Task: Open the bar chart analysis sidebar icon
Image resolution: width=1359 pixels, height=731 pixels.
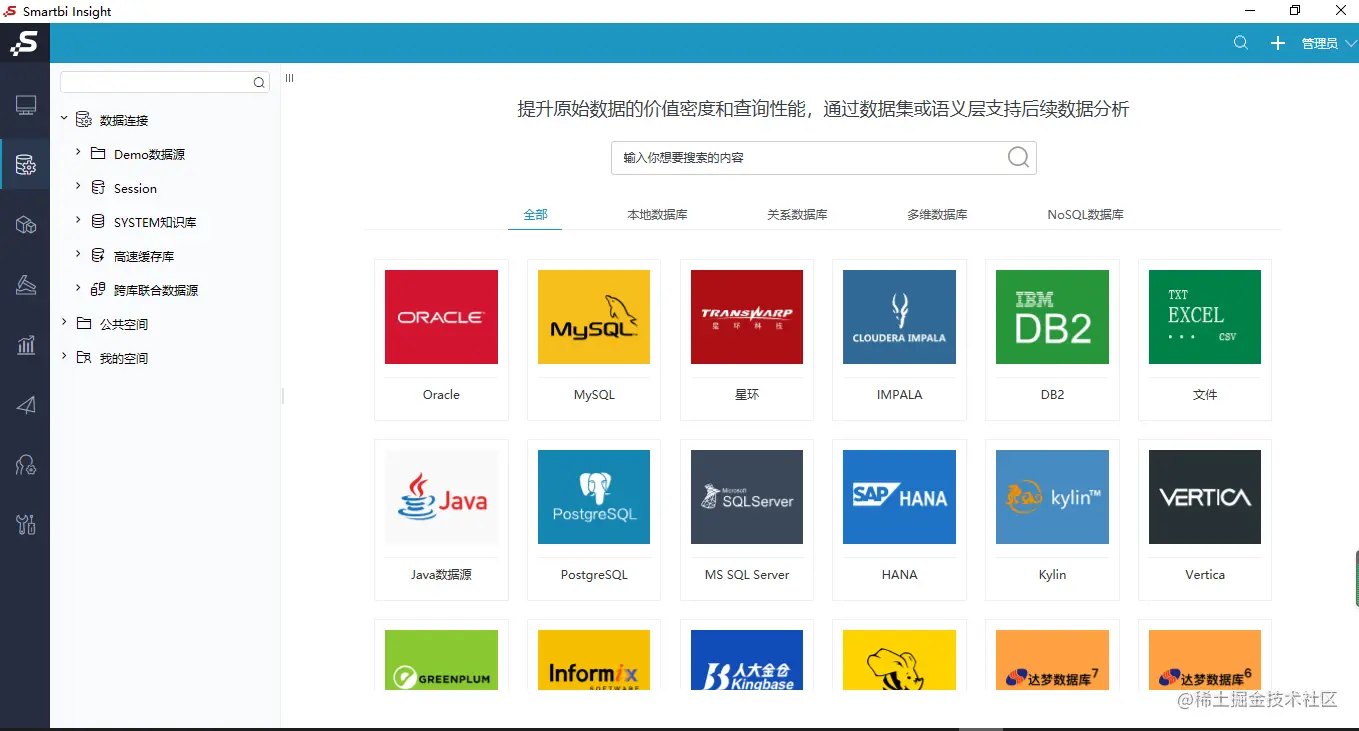Action: 26,345
